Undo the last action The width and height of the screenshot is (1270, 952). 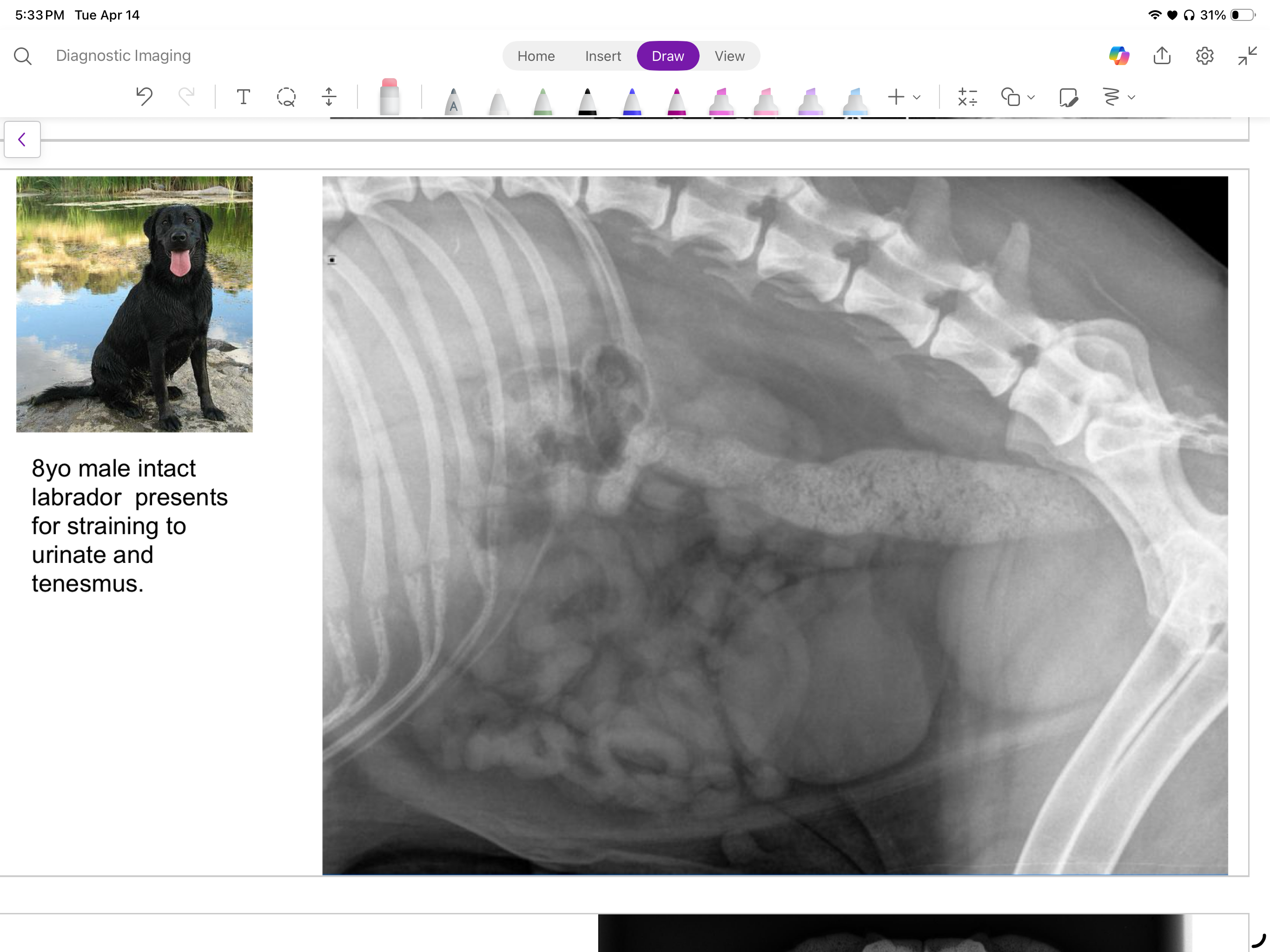pyautogui.click(x=144, y=96)
